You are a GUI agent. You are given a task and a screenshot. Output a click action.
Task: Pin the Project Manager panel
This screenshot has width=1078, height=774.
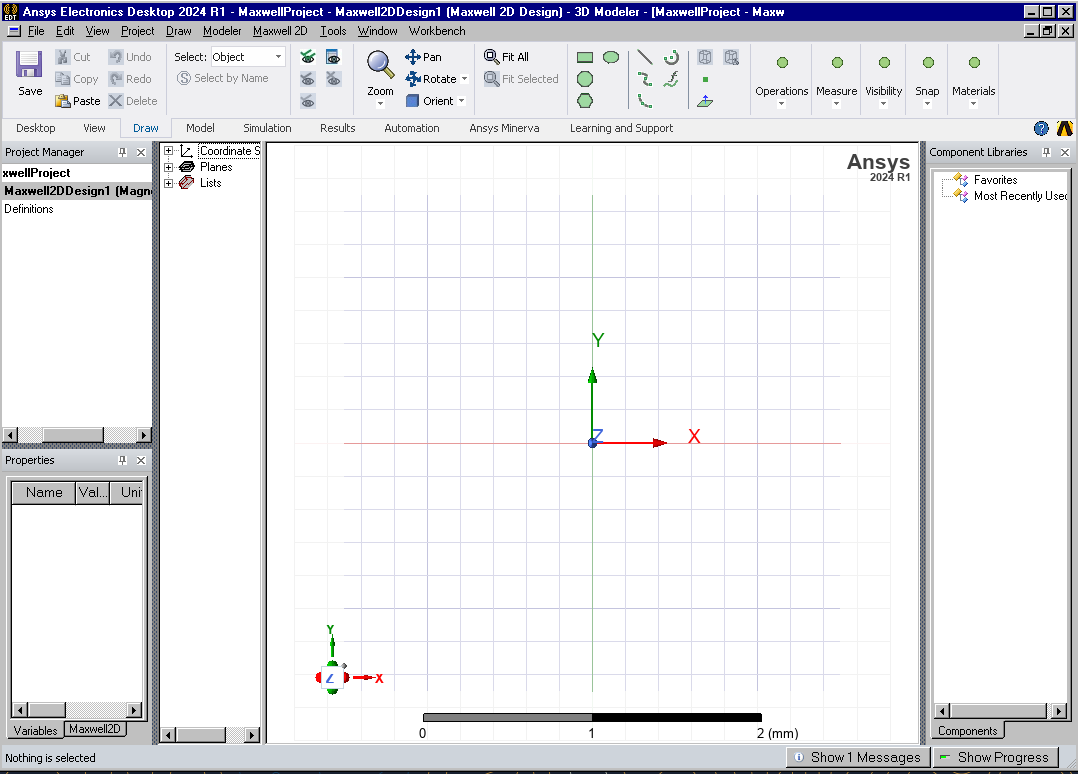(x=123, y=152)
